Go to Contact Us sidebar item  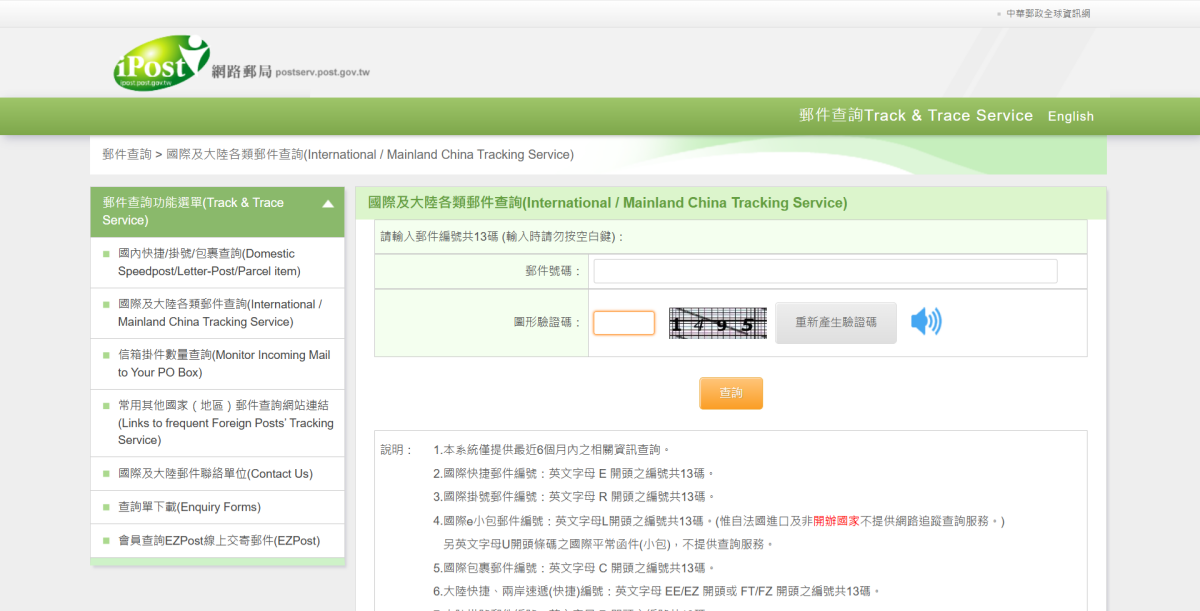point(215,474)
